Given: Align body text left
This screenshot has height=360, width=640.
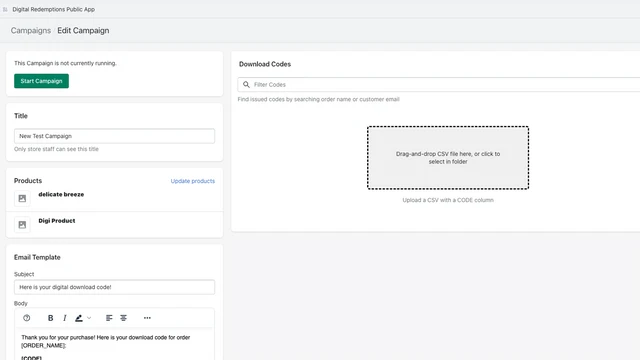Looking at the screenshot, I should click(x=109, y=318).
